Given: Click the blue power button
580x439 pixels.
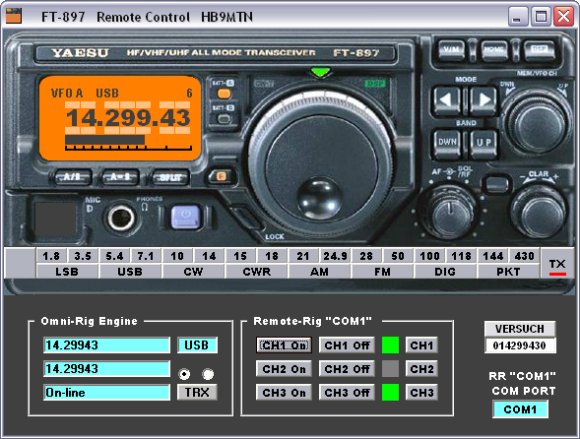Looking at the screenshot, I should point(186,216).
